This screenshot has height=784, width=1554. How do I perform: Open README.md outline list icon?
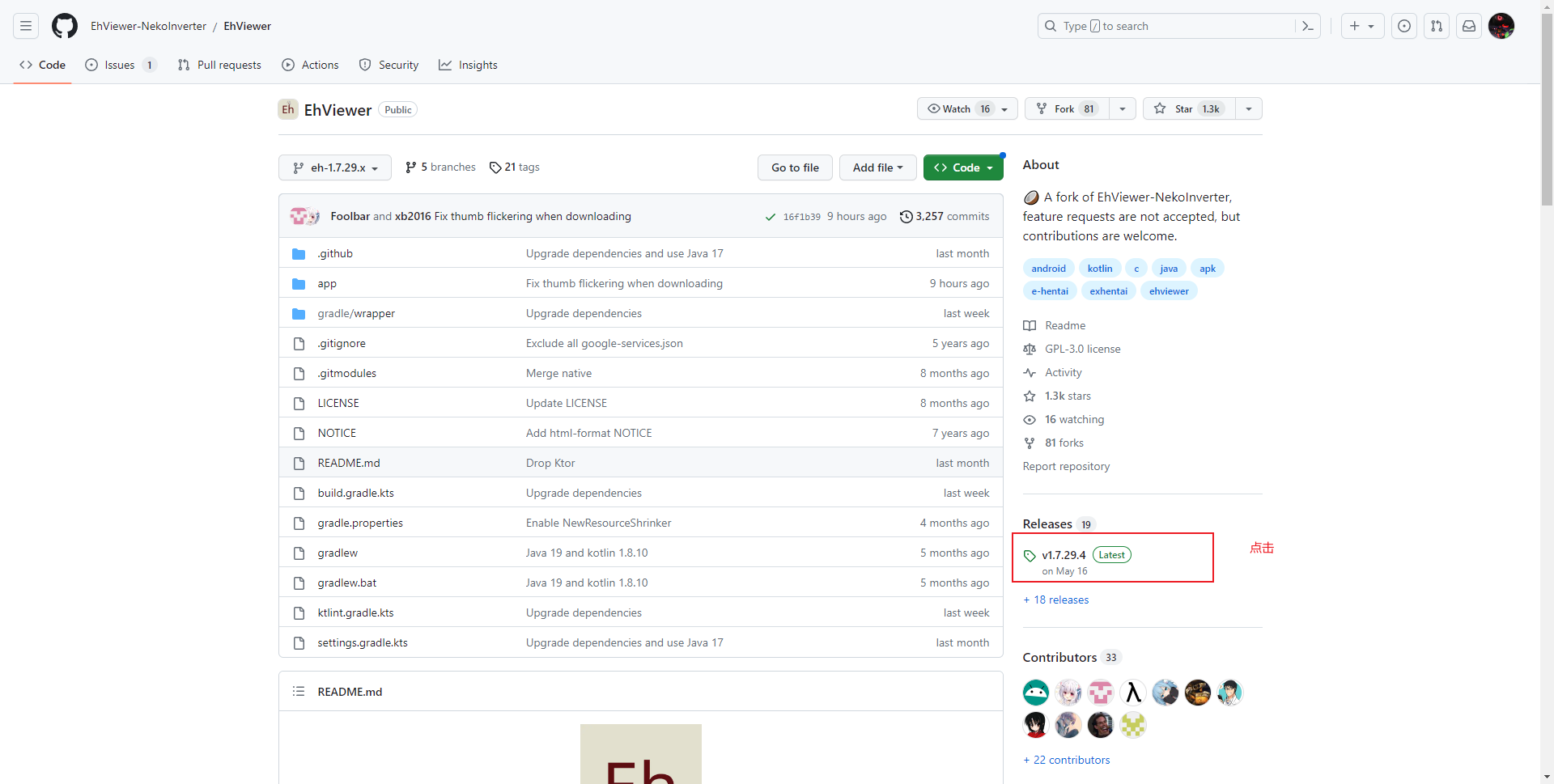(x=299, y=691)
